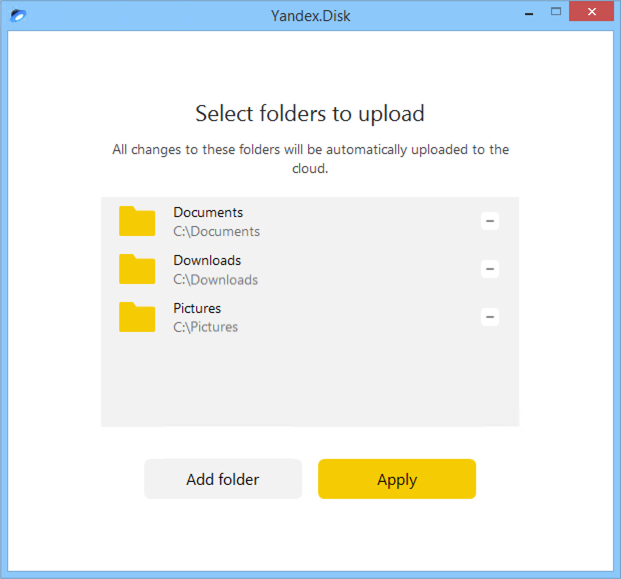Screen dimensions: 621x579
Task: Select the Downloads folder name
Action: coord(207,260)
